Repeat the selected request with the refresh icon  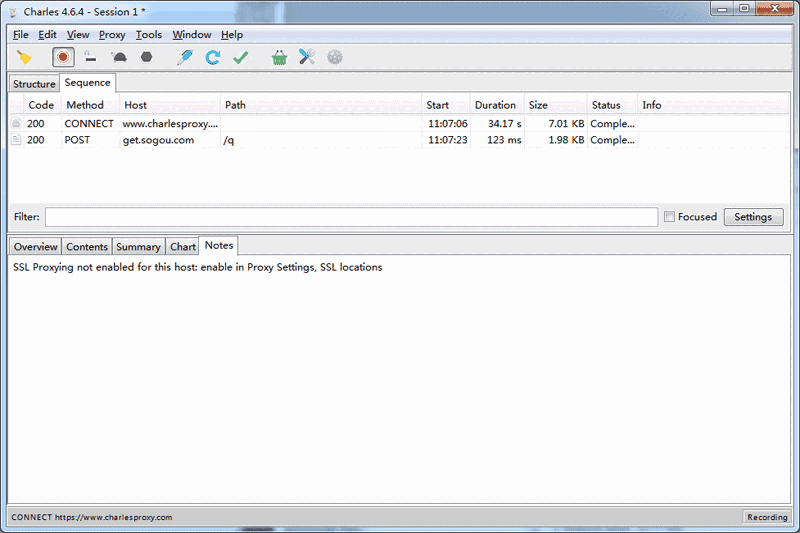point(212,58)
